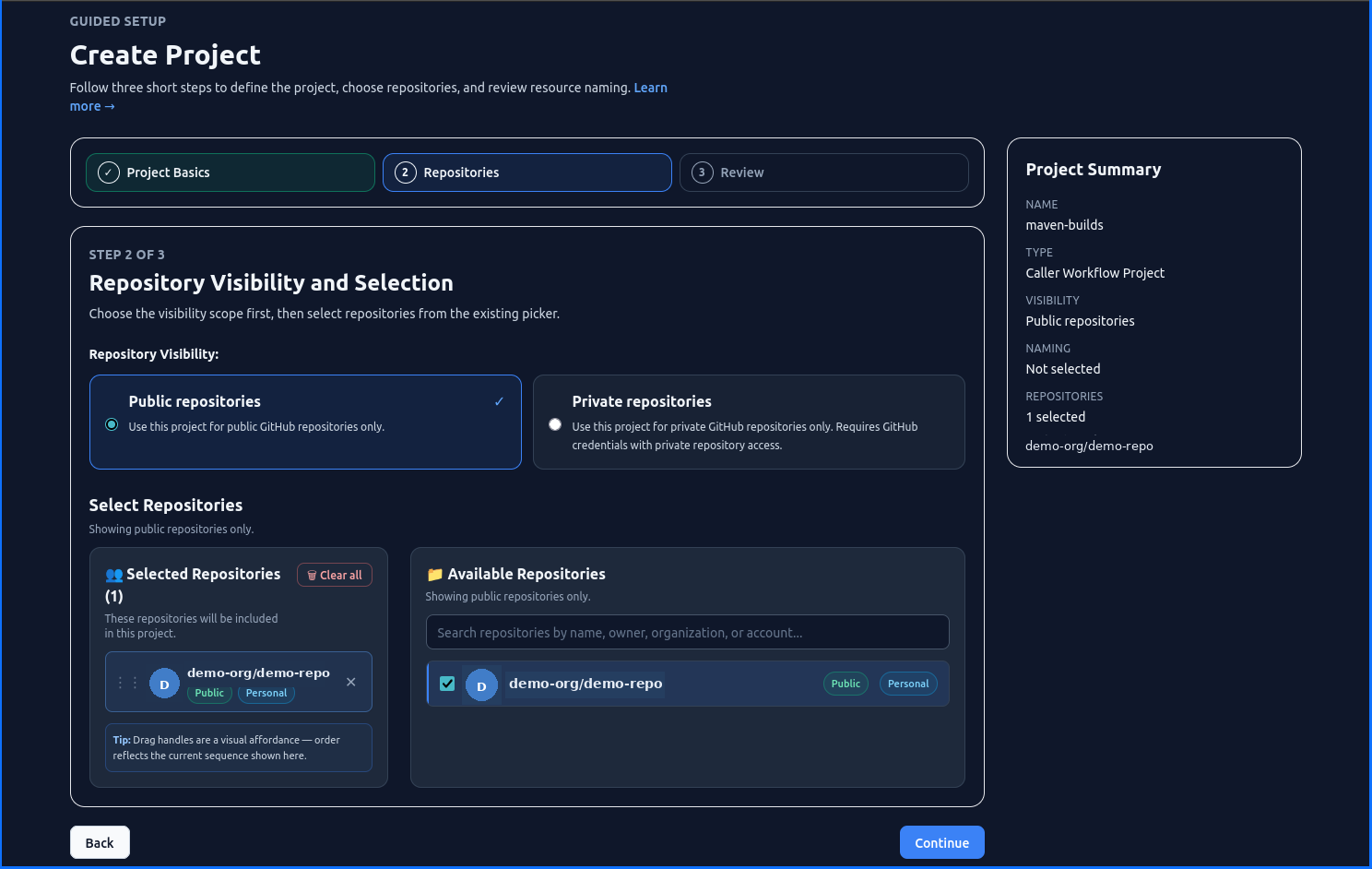Click Public repositories value in Project Summary
The height and width of the screenshot is (869, 1372).
pyautogui.click(x=1081, y=321)
